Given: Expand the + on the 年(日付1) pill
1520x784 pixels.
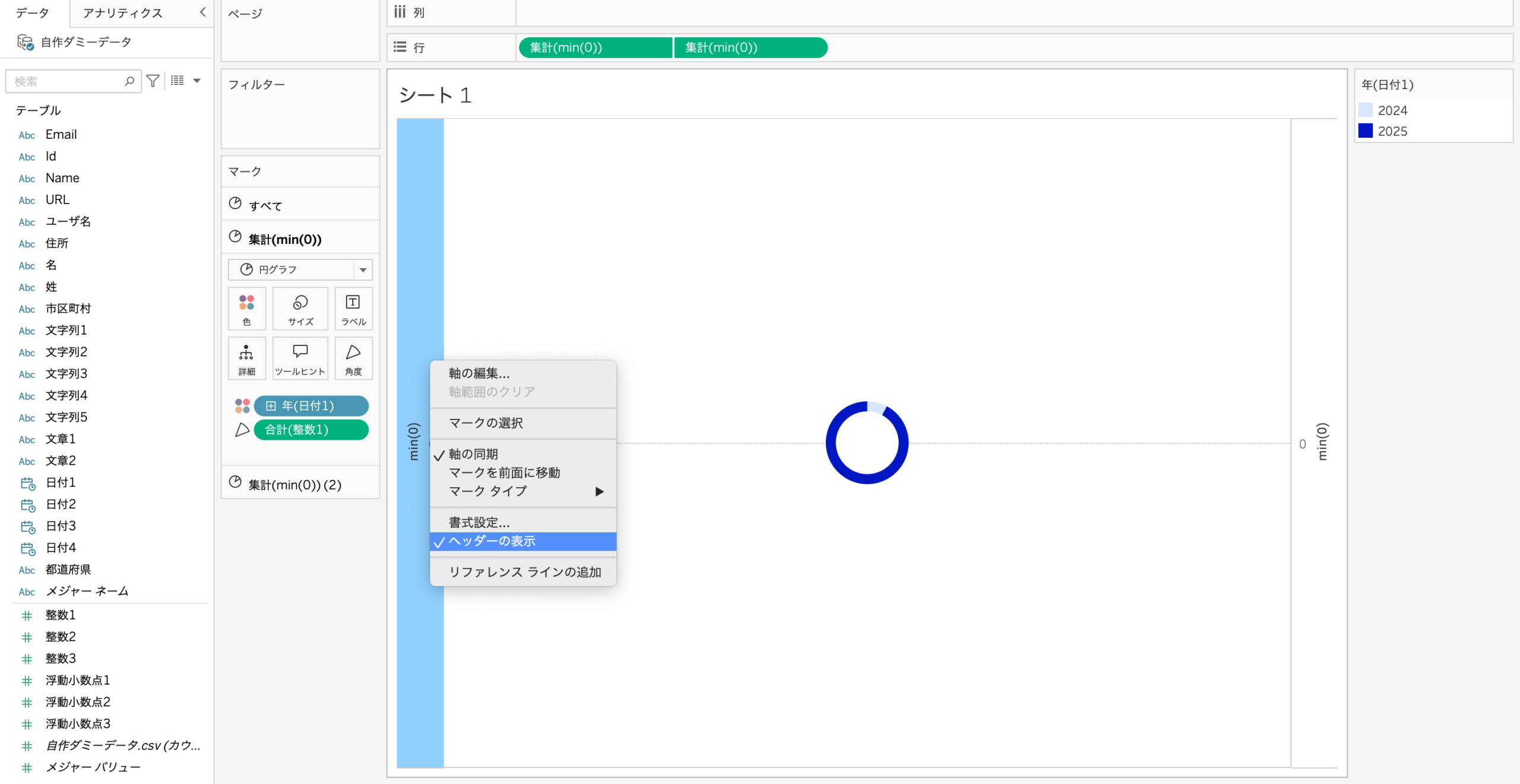Looking at the screenshot, I should pos(271,406).
